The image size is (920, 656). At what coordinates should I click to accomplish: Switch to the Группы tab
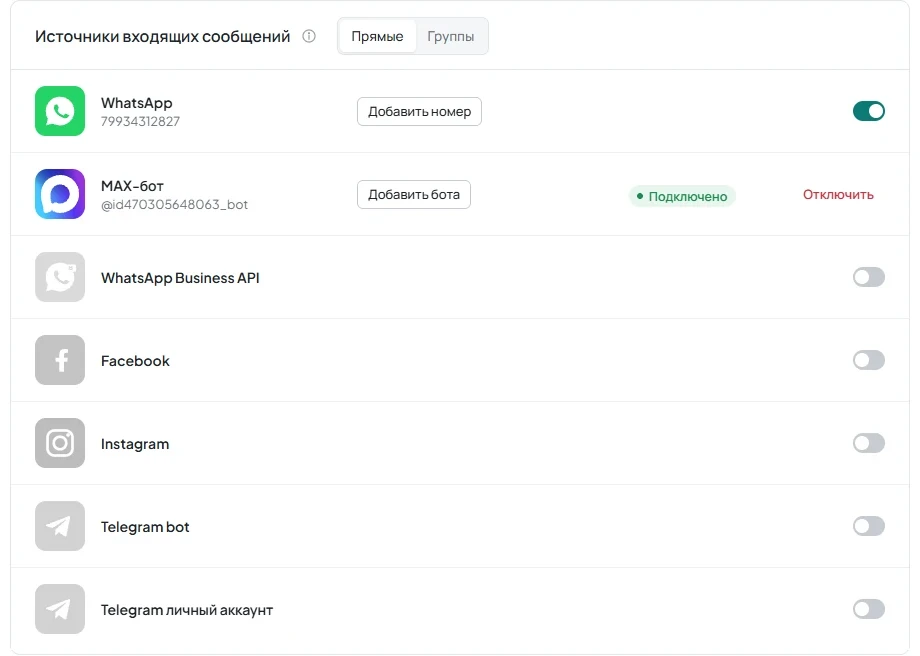pos(451,36)
